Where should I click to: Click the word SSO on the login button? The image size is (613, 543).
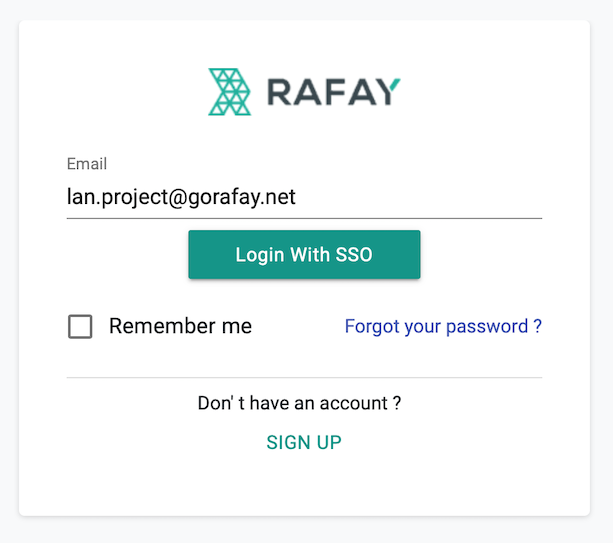tap(354, 254)
